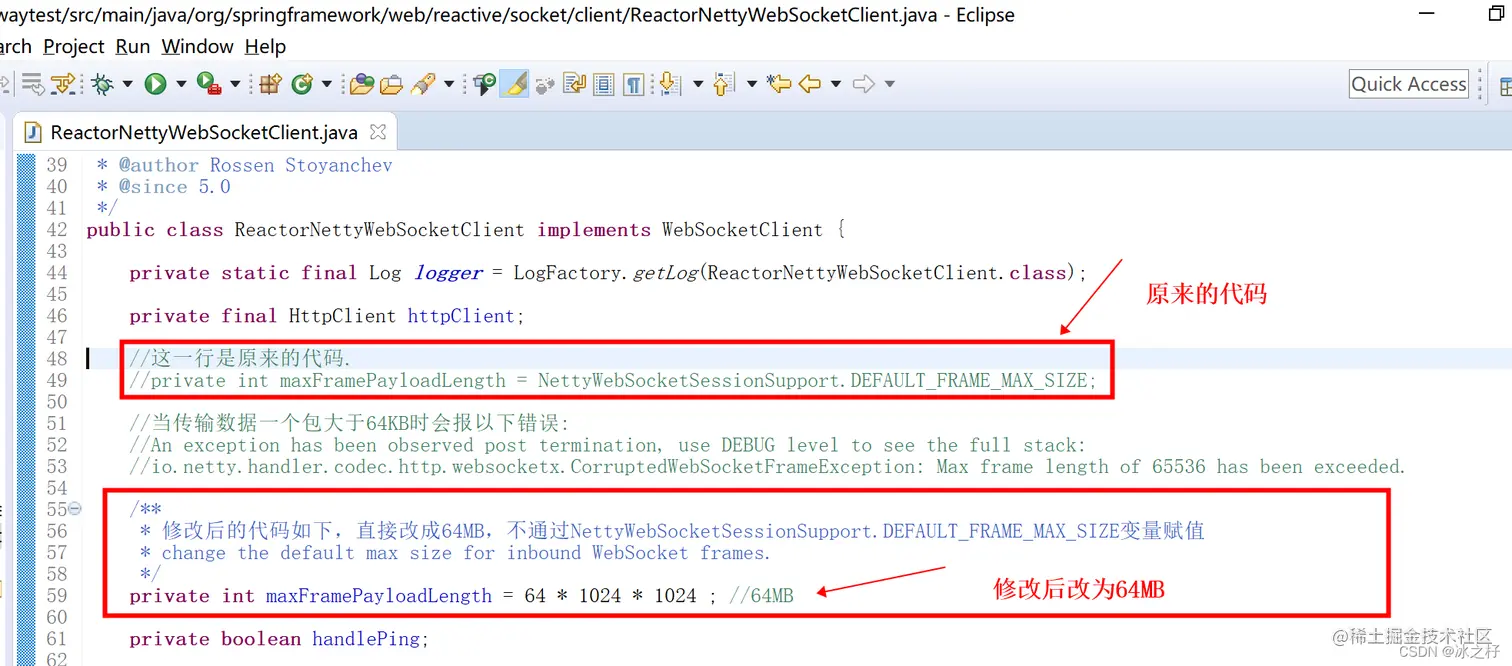The image size is (1512, 666).
Task: Click 'httpClient' on line 46
Action: (461, 316)
